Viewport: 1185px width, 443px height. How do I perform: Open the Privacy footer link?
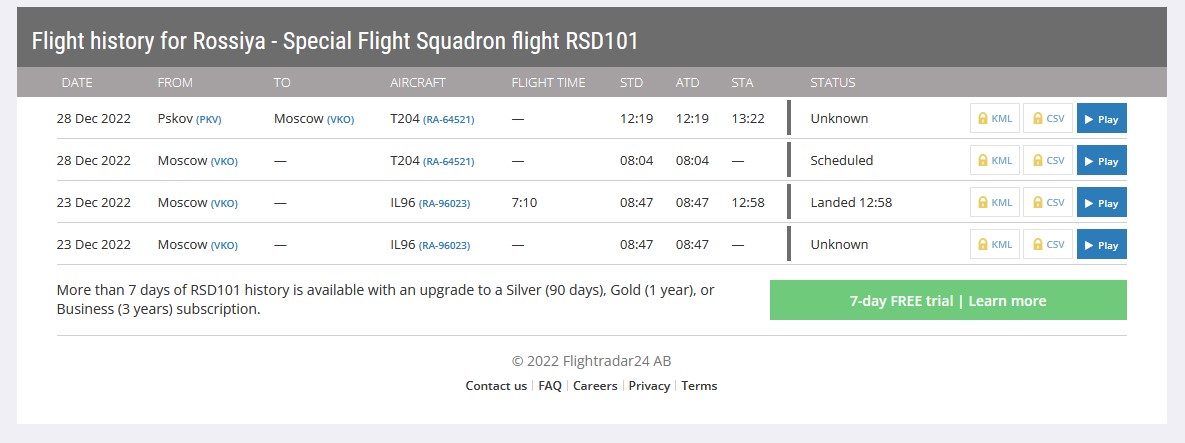(x=649, y=386)
